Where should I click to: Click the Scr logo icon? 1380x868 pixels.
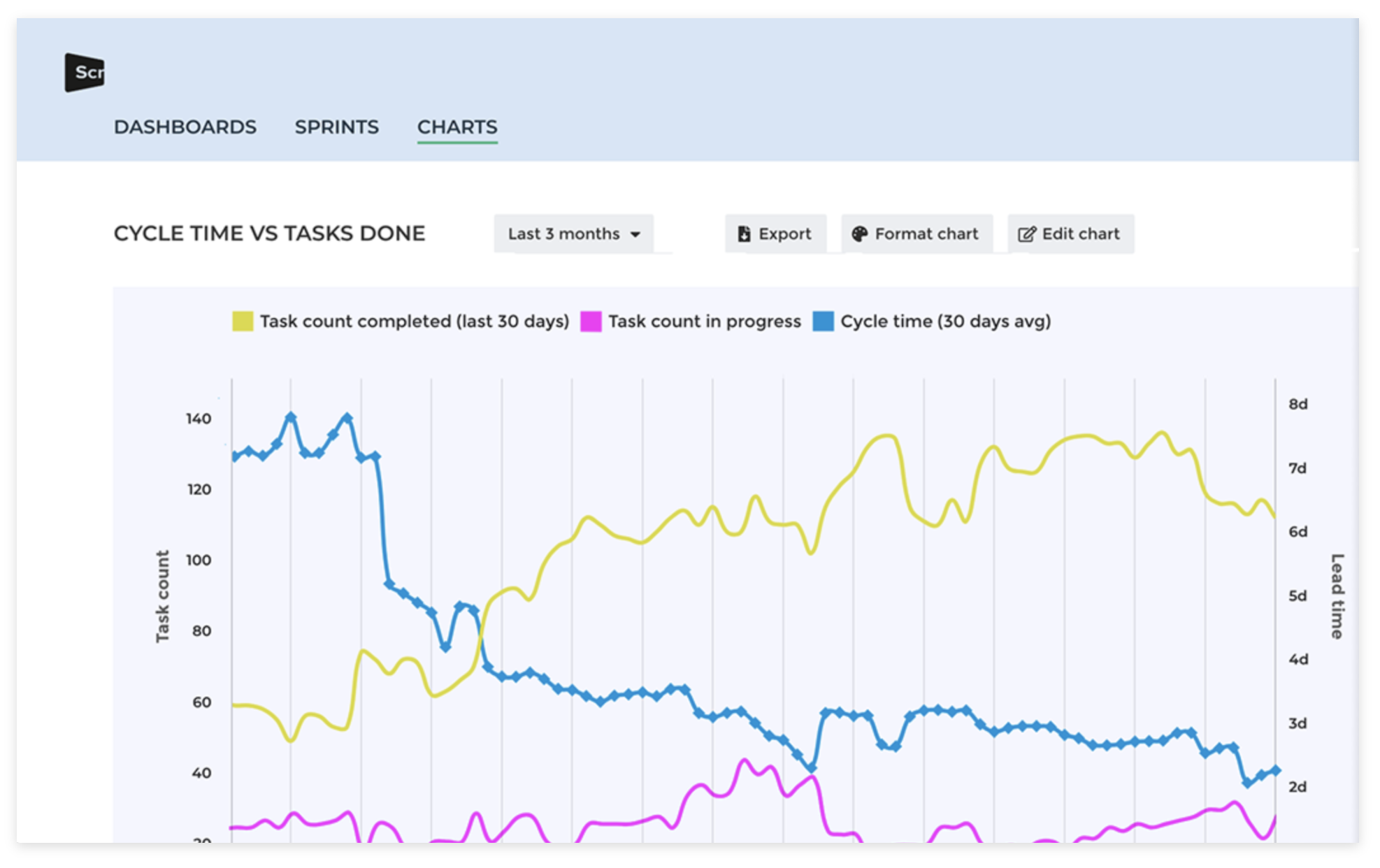coord(85,72)
